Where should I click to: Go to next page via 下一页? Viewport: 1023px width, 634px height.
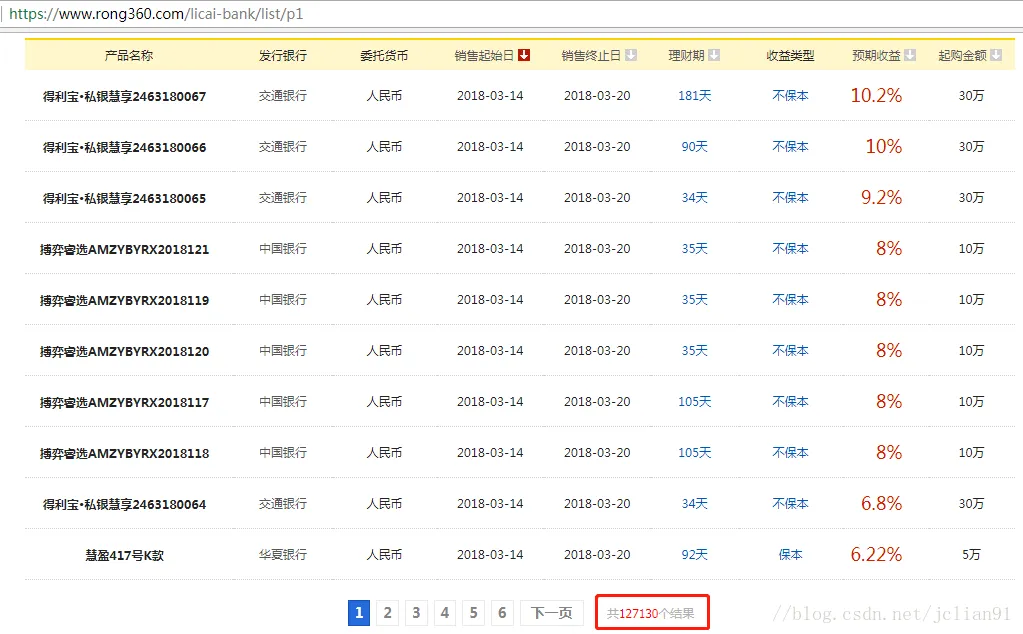[x=550, y=613]
